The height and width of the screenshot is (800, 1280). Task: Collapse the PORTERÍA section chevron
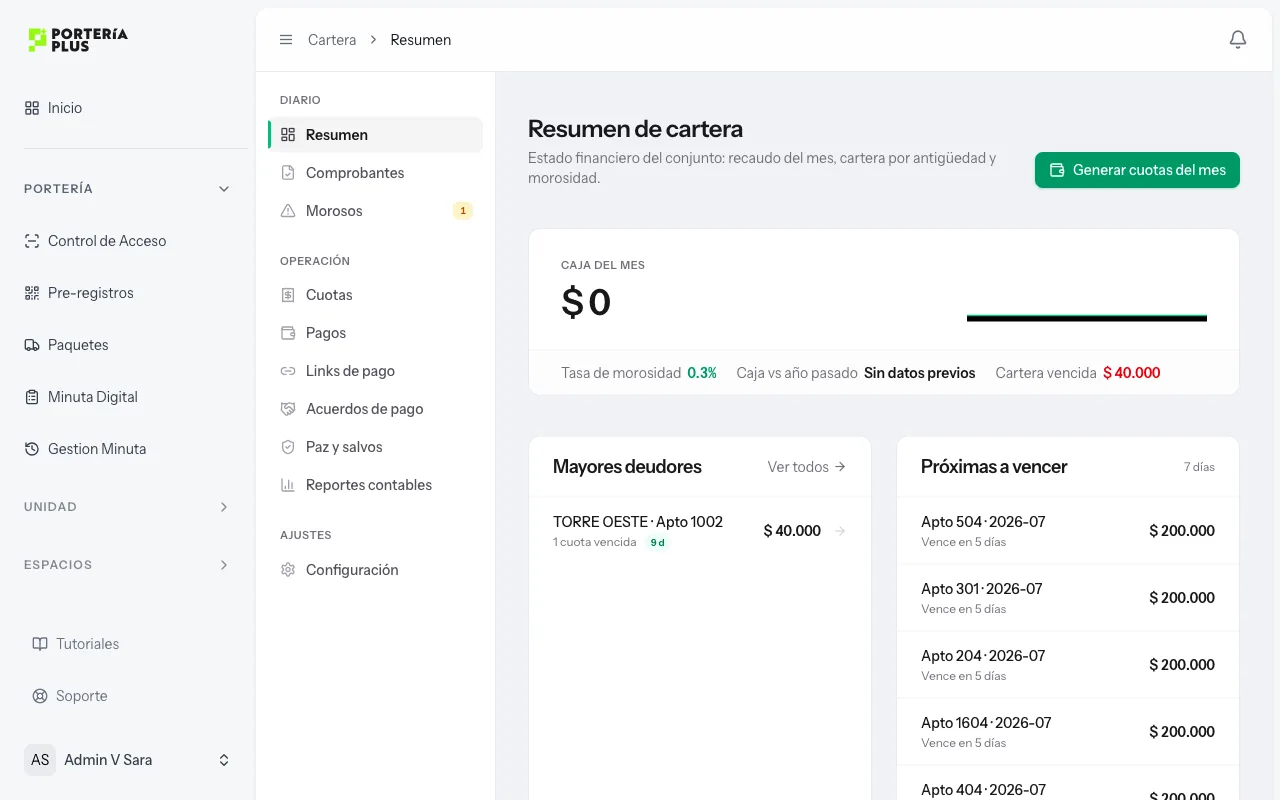click(224, 189)
